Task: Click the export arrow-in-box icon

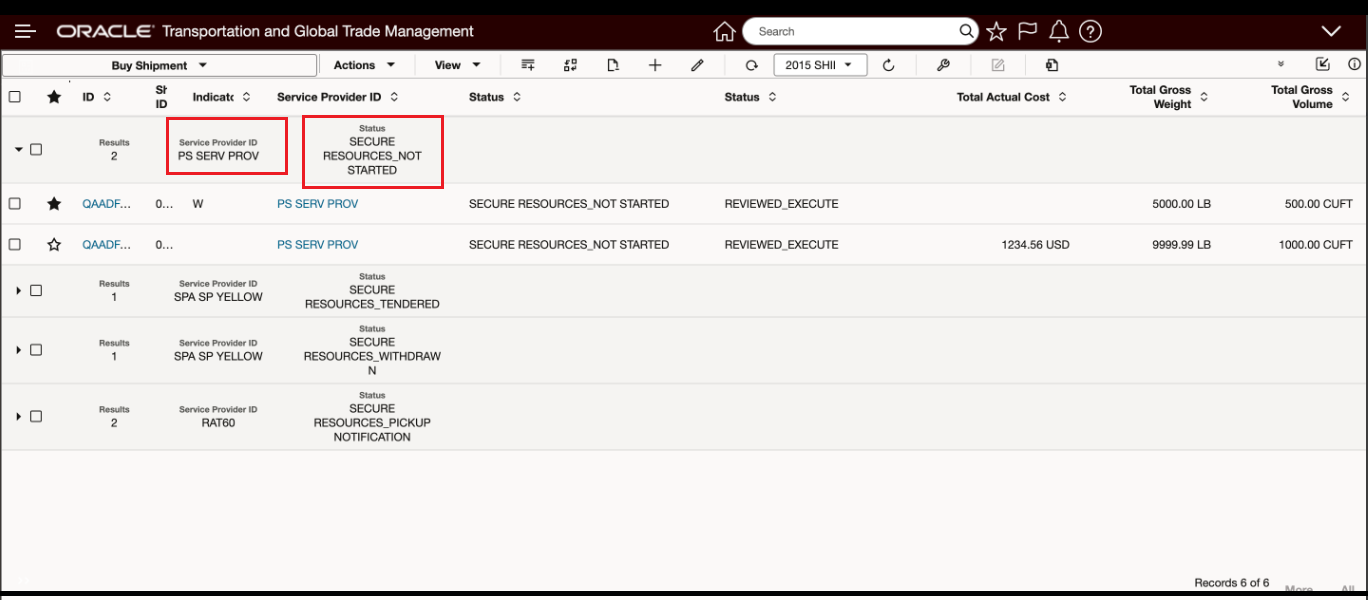Action: pos(1323,65)
